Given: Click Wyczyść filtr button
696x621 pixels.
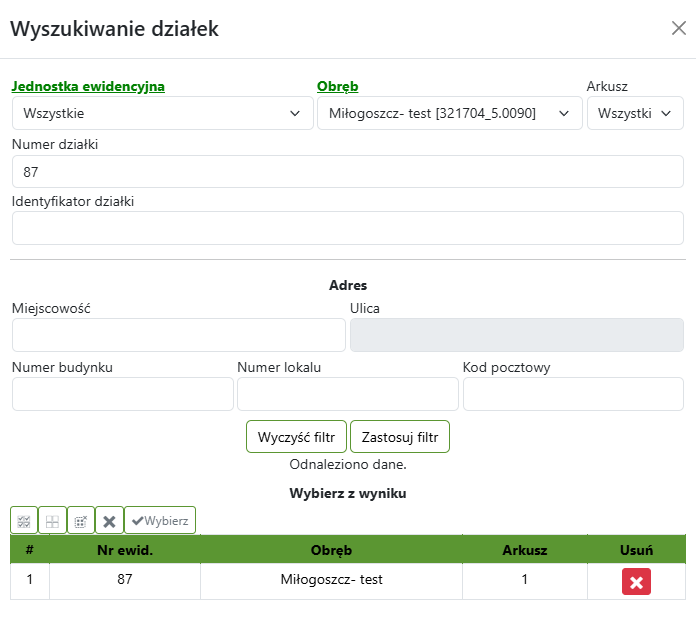Looking at the screenshot, I should [x=296, y=437].
